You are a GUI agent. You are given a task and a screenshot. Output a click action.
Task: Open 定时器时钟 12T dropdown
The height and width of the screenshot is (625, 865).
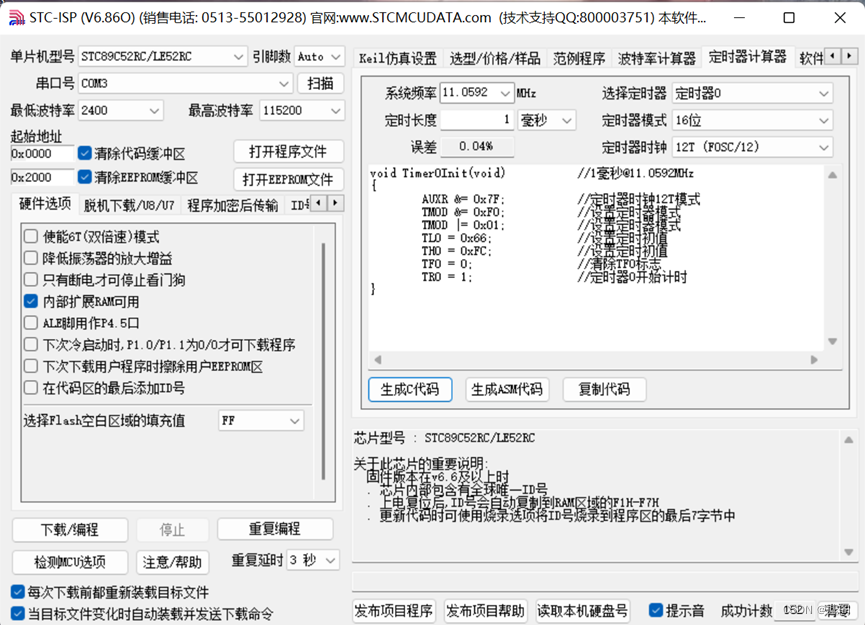(x=752, y=147)
